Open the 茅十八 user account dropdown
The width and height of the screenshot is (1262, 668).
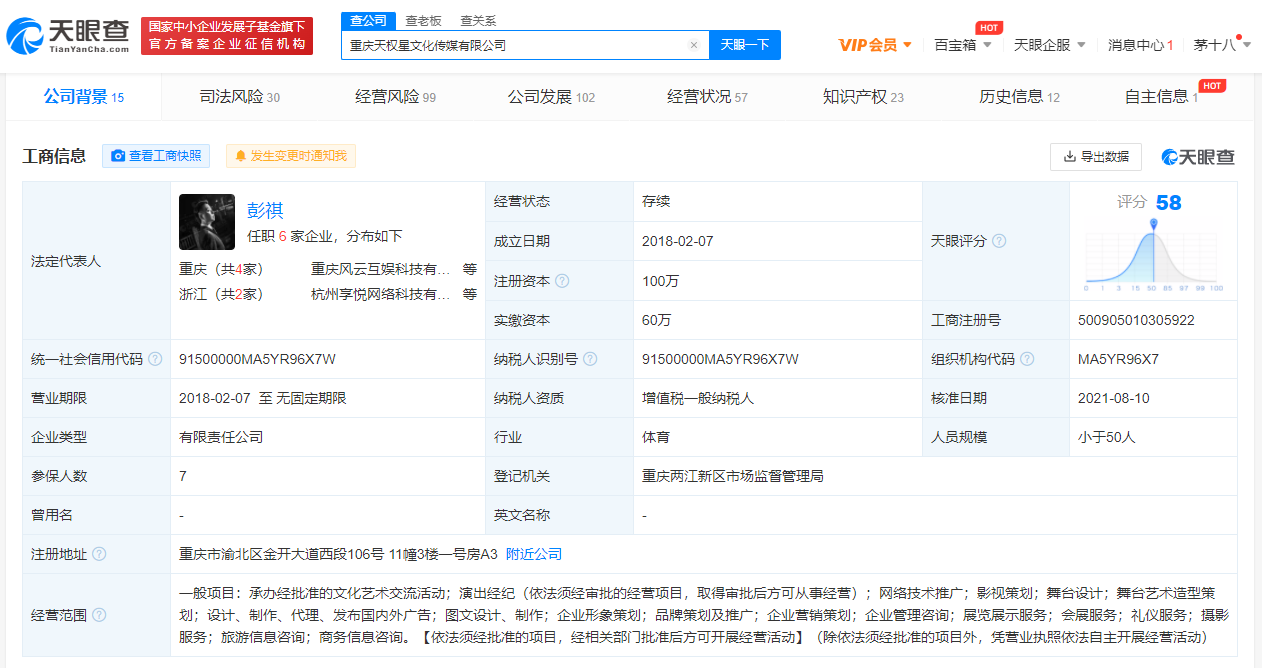point(1222,45)
